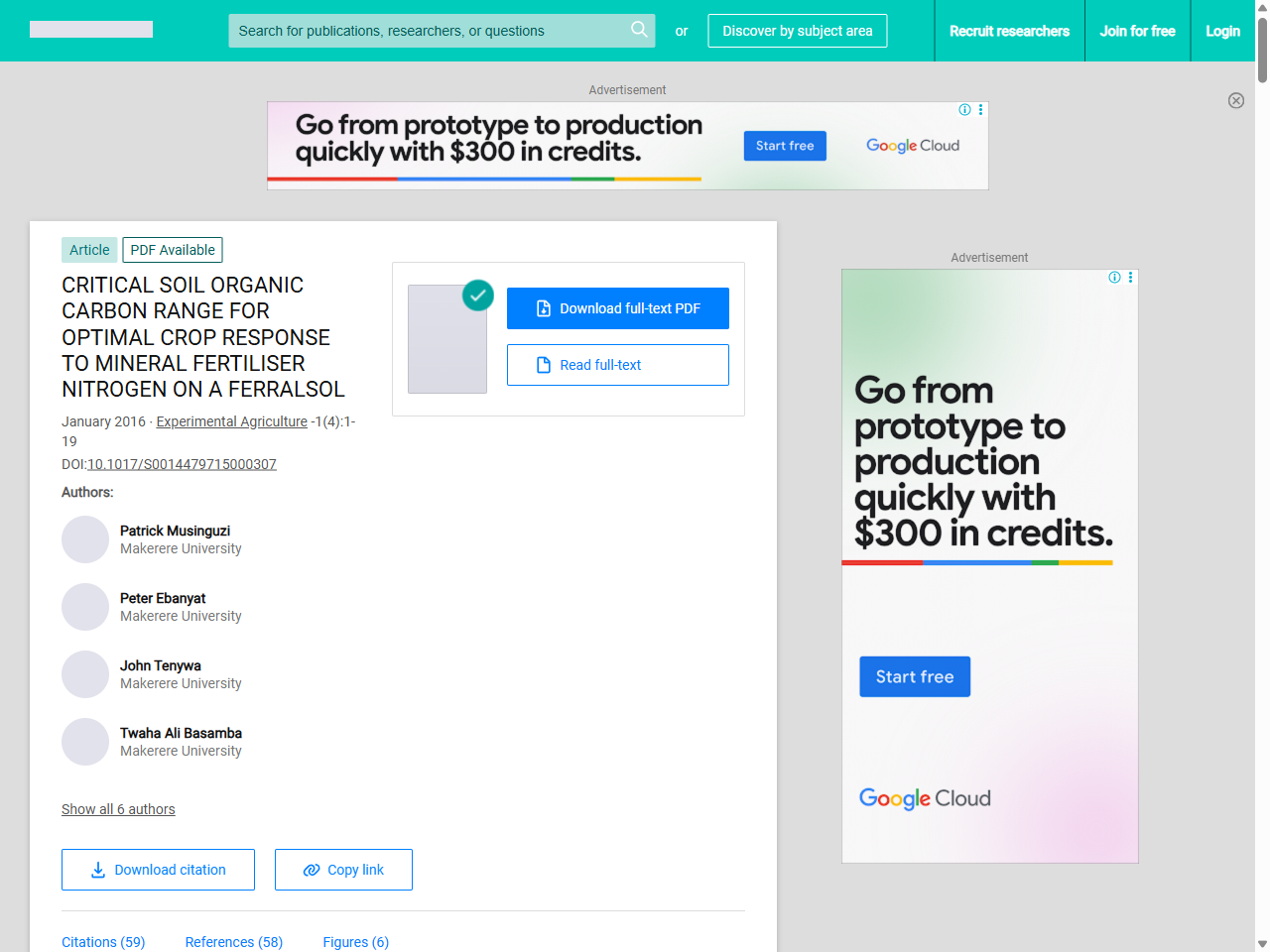Click the Read full-text button
This screenshot has width=1270, height=952.
(x=618, y=365)
